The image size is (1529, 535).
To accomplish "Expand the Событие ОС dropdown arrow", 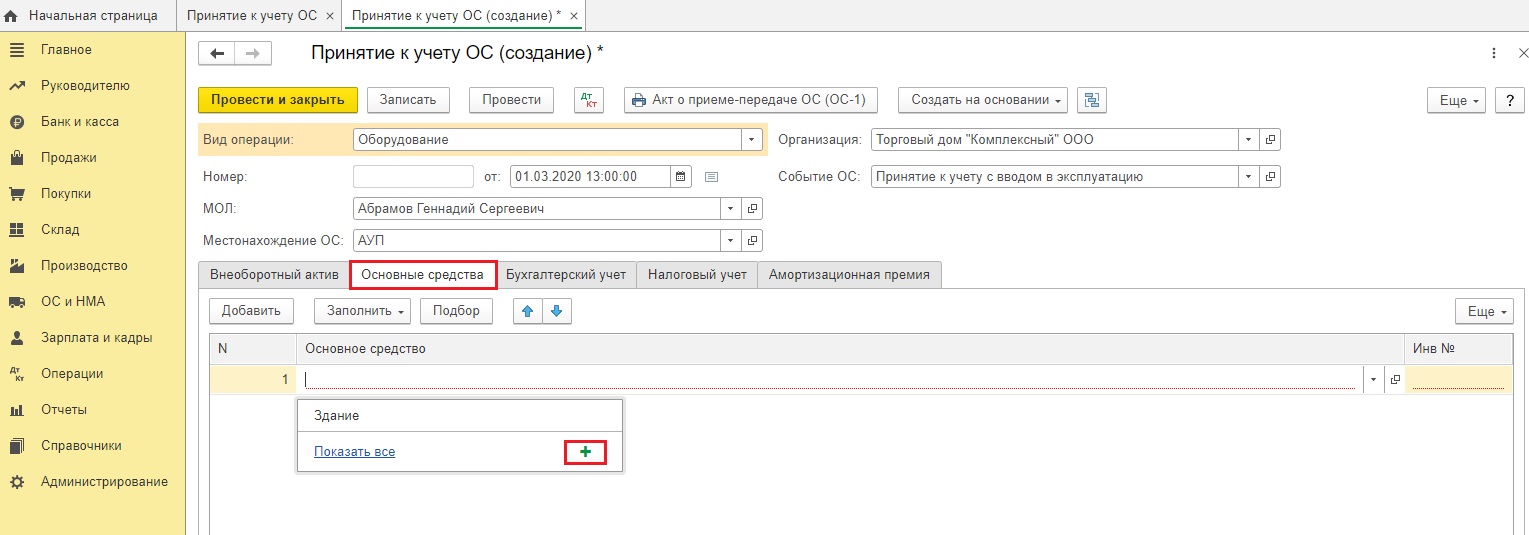I will click(1250, 177).
